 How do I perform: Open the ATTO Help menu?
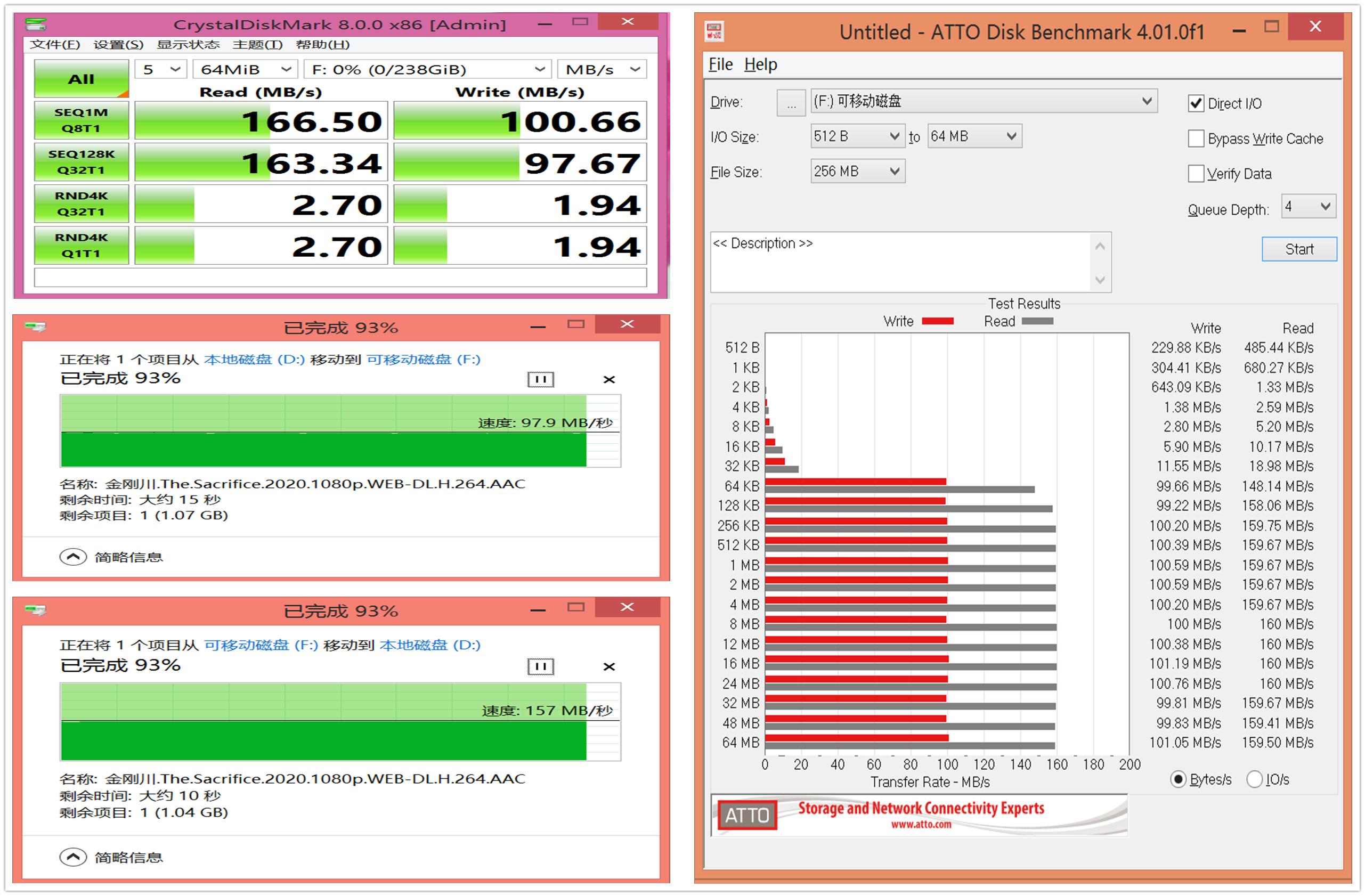[x=760, y=65]
